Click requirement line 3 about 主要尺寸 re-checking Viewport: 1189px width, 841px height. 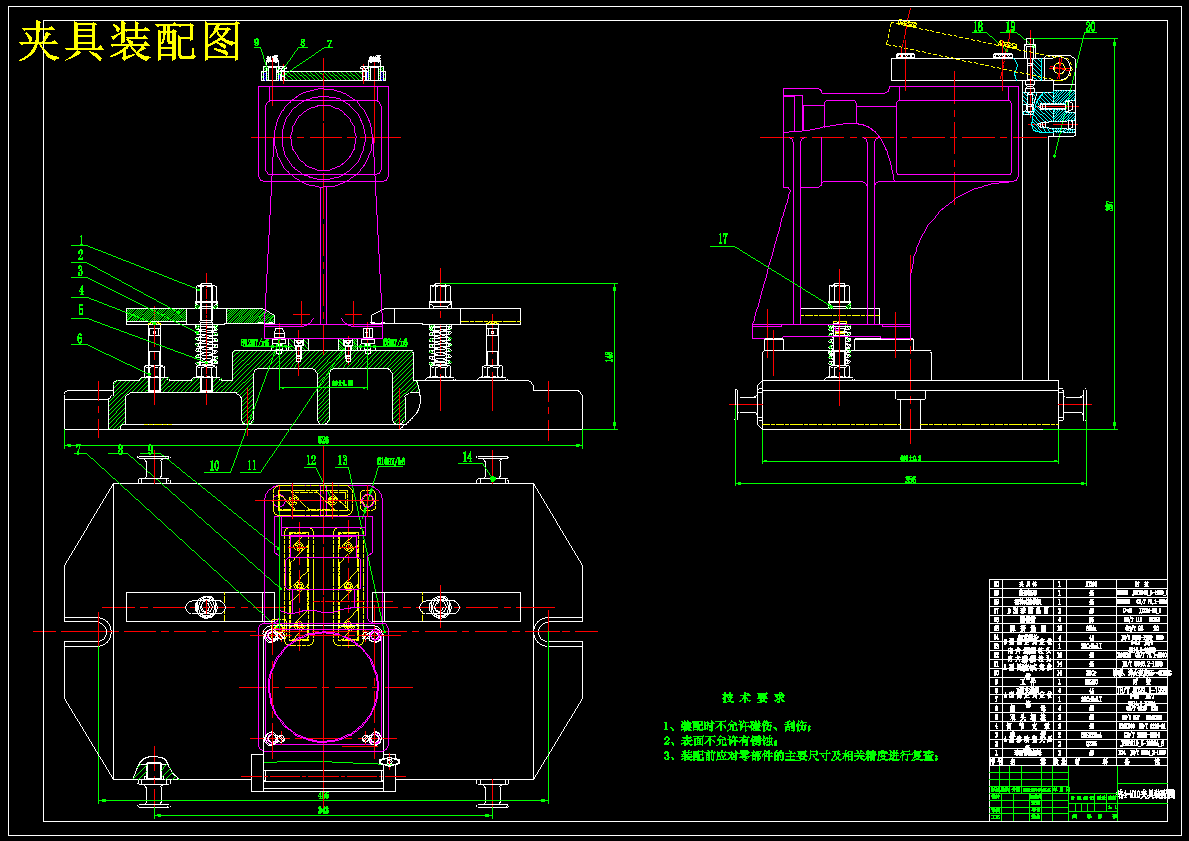(x=801, y=756)
